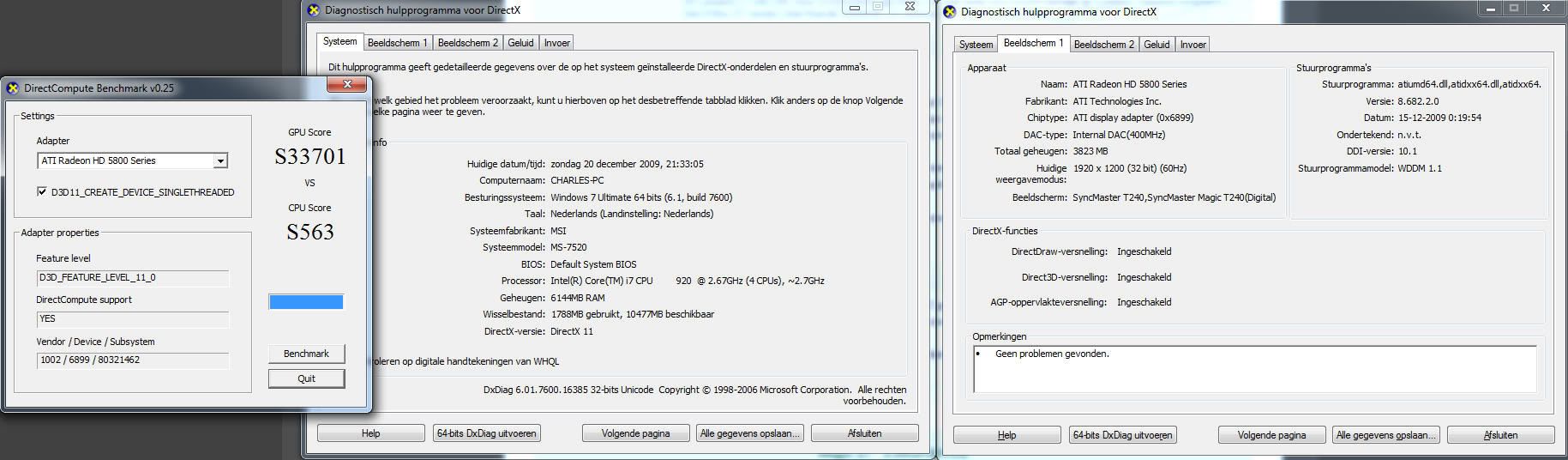Click the DirectCompute support field showing YES

(x=133, y=318)
